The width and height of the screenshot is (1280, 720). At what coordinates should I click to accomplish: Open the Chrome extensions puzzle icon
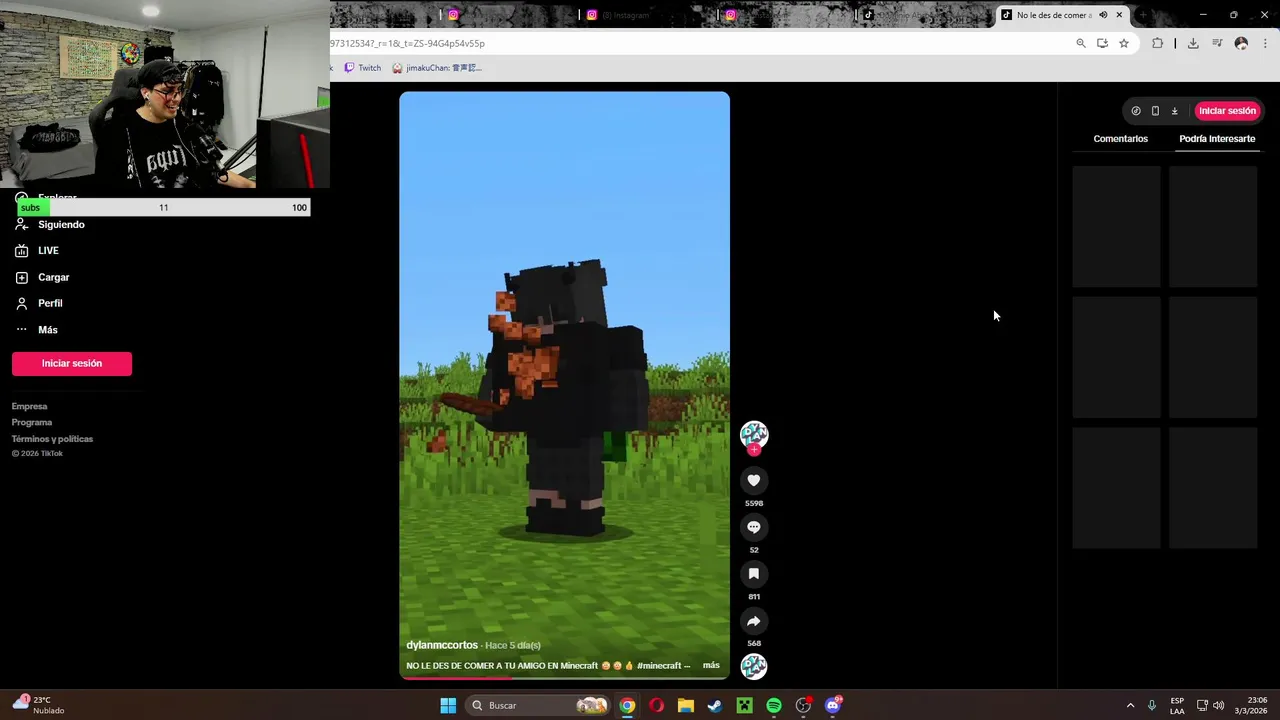tap(1158, 43)
